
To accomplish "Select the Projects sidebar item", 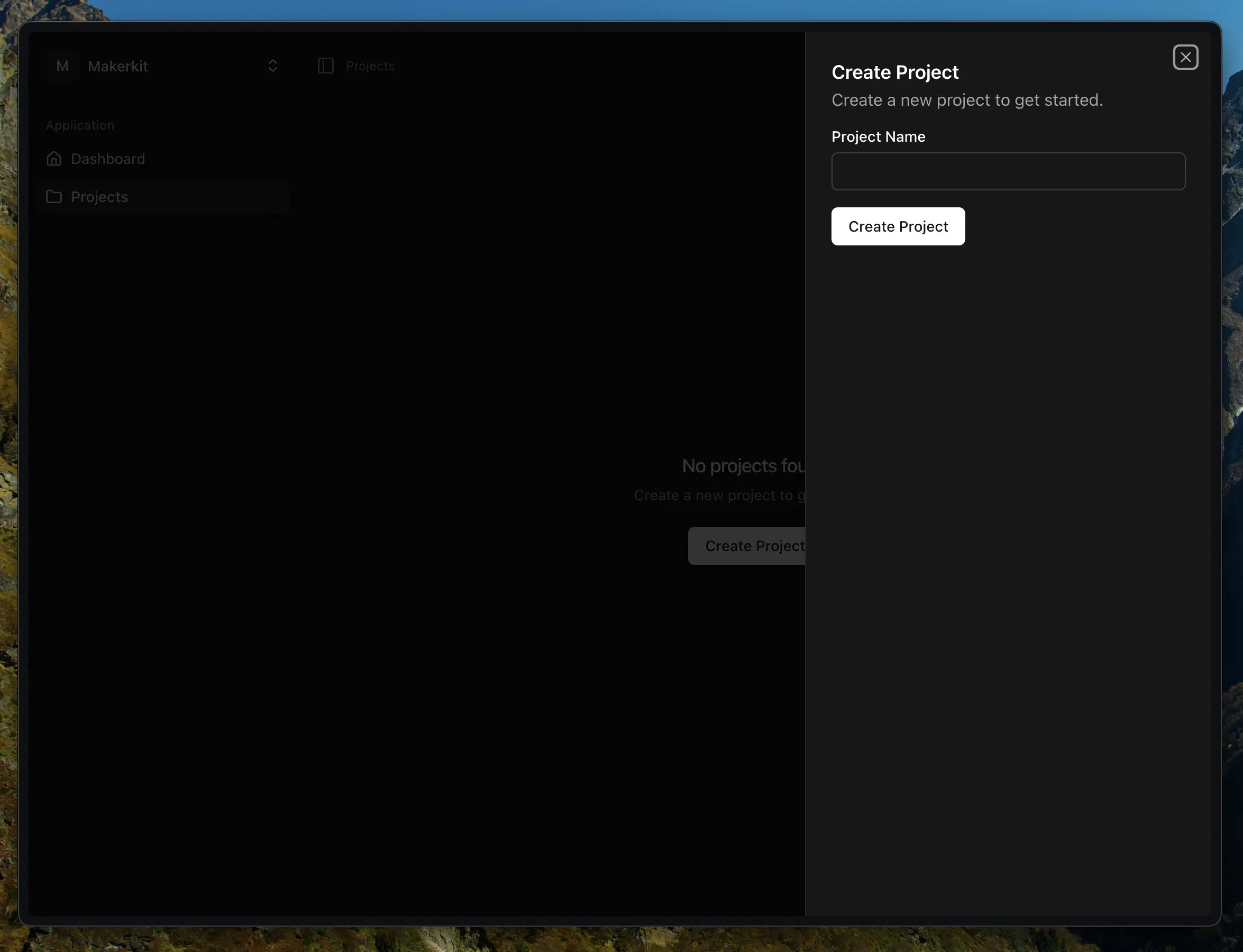I will 164,197.
